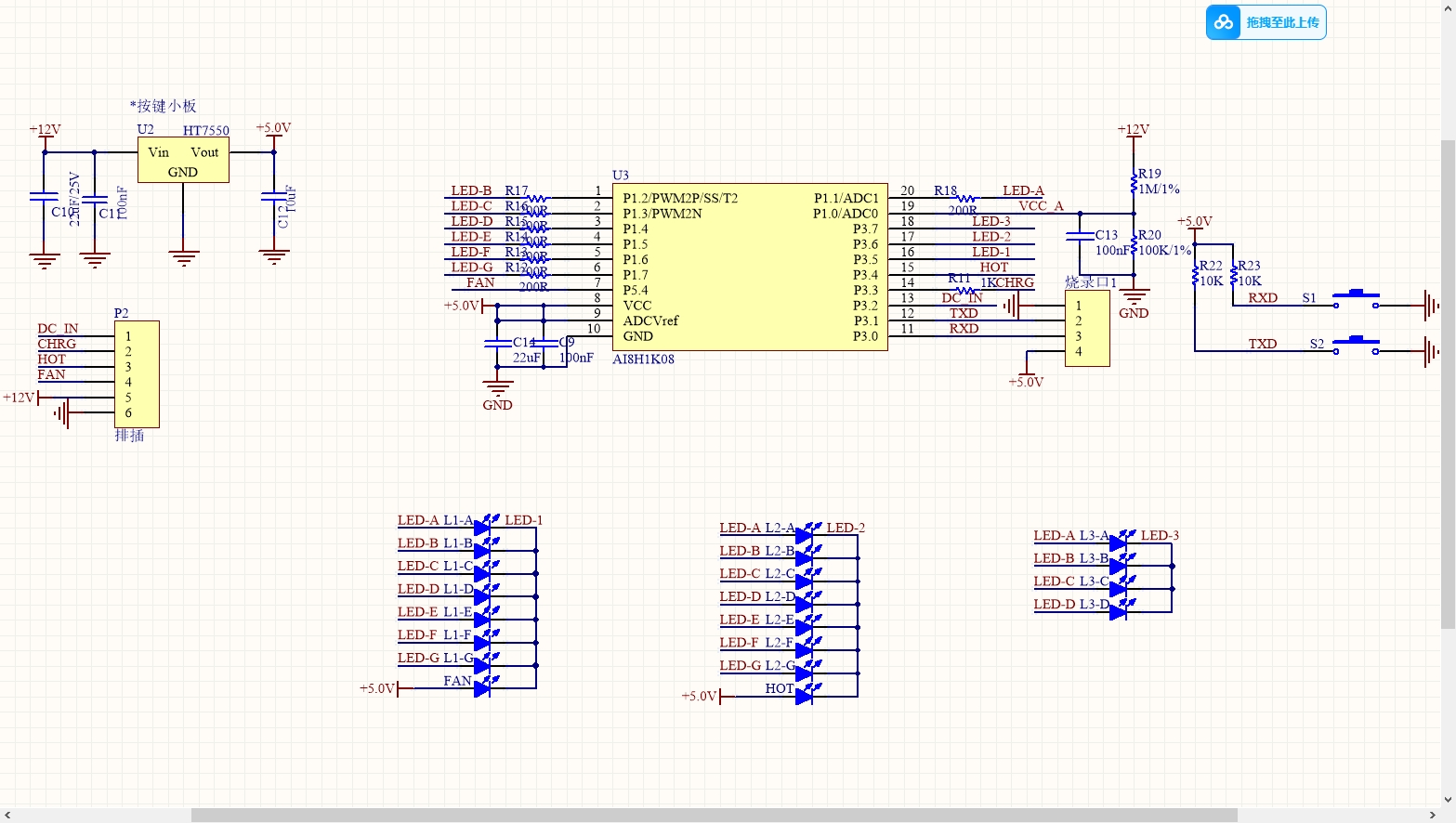Click the LED-3 net label near L3-A
Screen dimensions: 1456x823
tap(1160, 535)
